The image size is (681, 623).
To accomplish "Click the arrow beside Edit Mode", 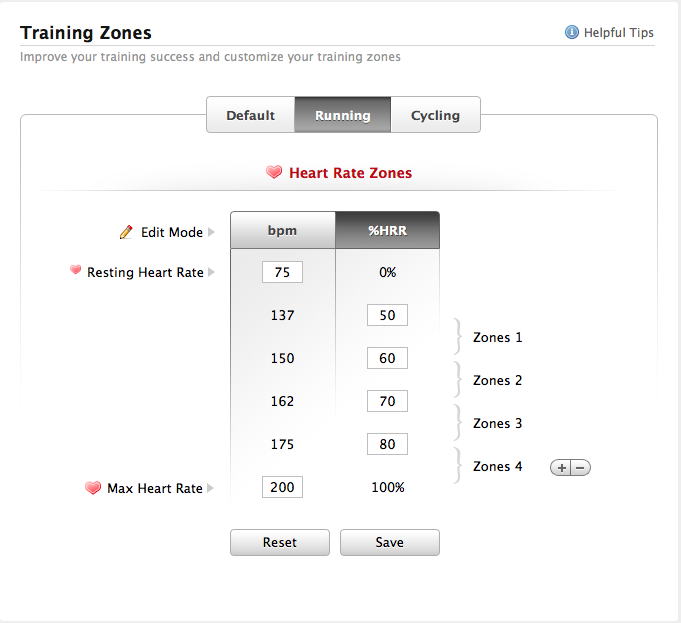I will tap(212, 232).
